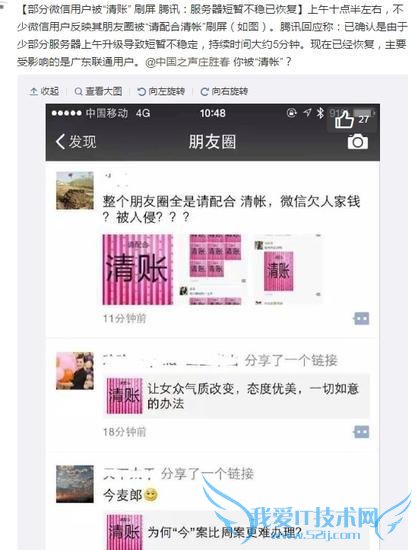
Task: Open comment icon on the 11分钟前 post
Action: click(361, 319)
